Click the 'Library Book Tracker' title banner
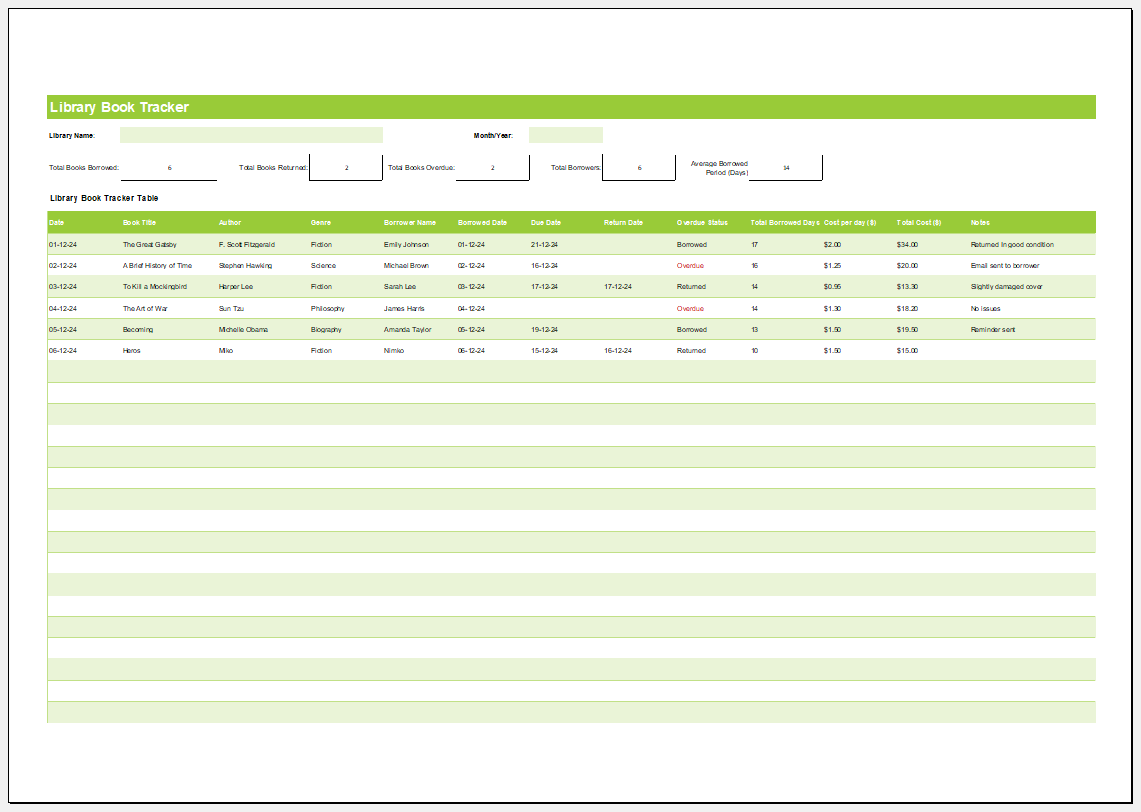The image size is (1141, 812). (571, 107)
